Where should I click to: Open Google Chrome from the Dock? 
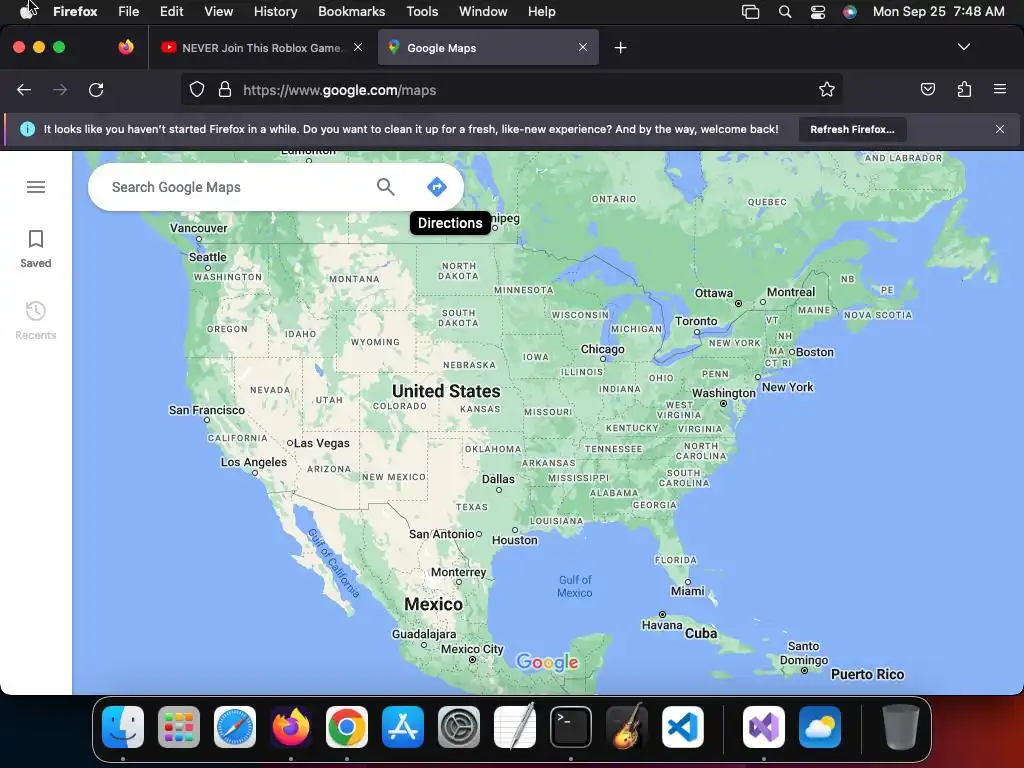click(x=347, y=727)
